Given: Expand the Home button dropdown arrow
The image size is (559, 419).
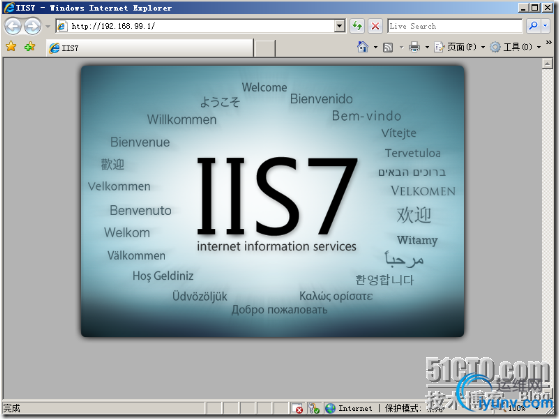Looking at the screenshot, I should 375,47.
